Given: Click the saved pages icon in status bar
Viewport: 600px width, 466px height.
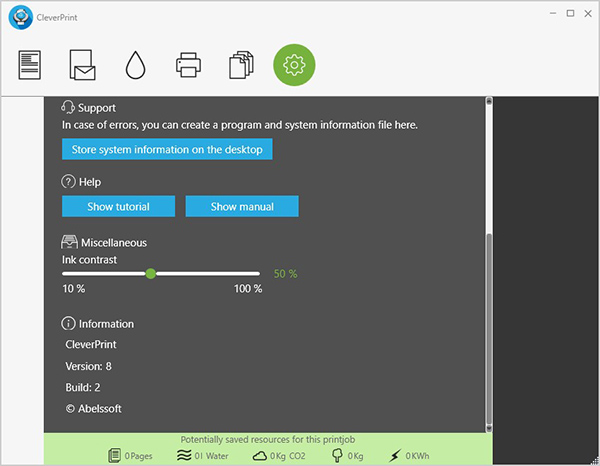Looking at the screenshot, I should pos(114,455).
